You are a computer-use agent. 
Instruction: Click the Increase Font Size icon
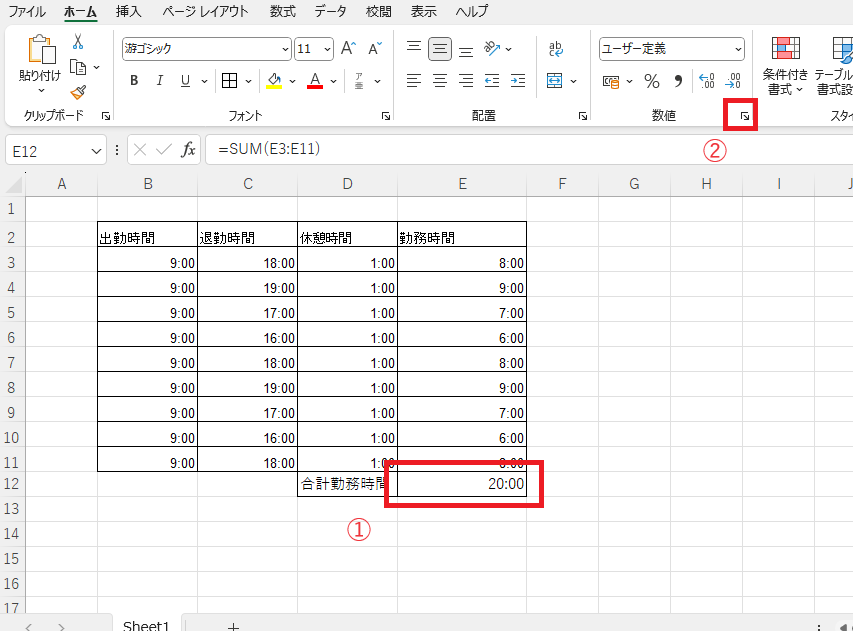coord(348,48)
